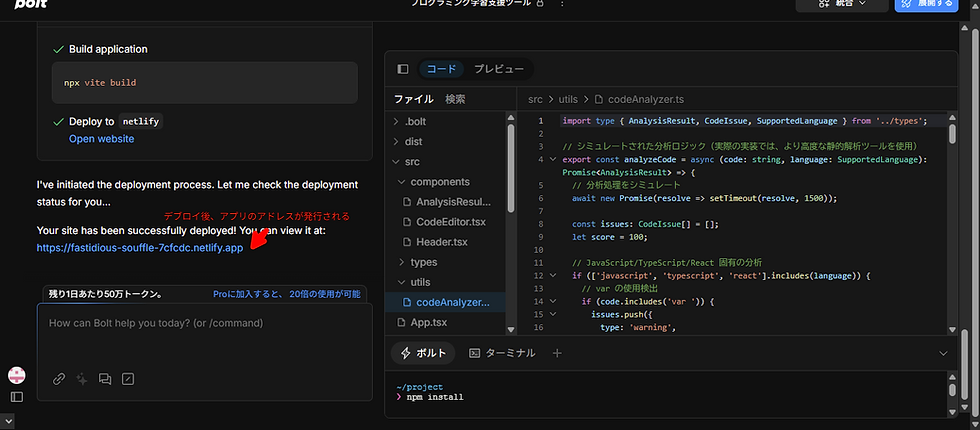Click the npx vite build command block
The width and height of the screenshot is (980, 430).
[205, 82]
